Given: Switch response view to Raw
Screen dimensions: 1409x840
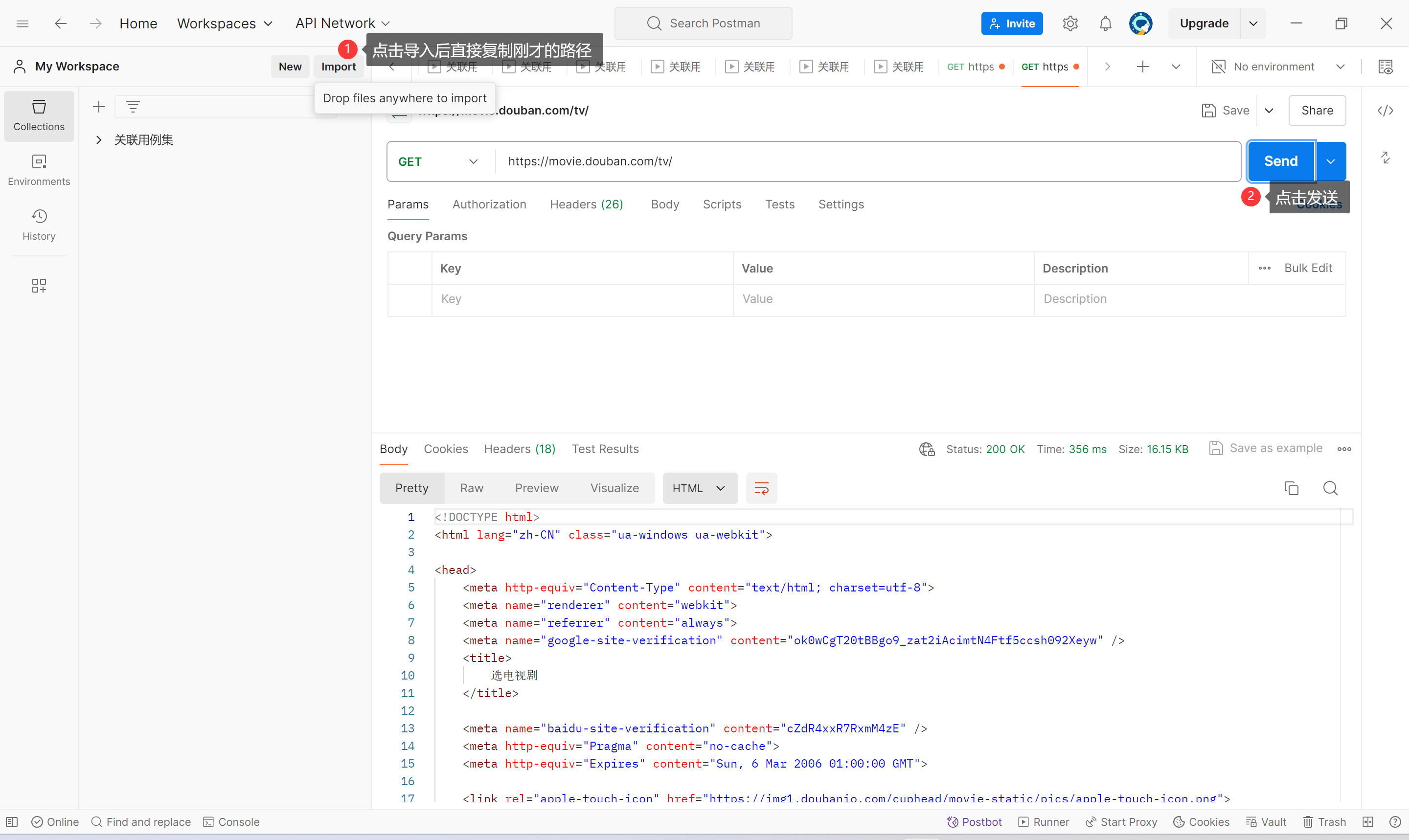Looking at the screenshot, I should coord(471,488).
